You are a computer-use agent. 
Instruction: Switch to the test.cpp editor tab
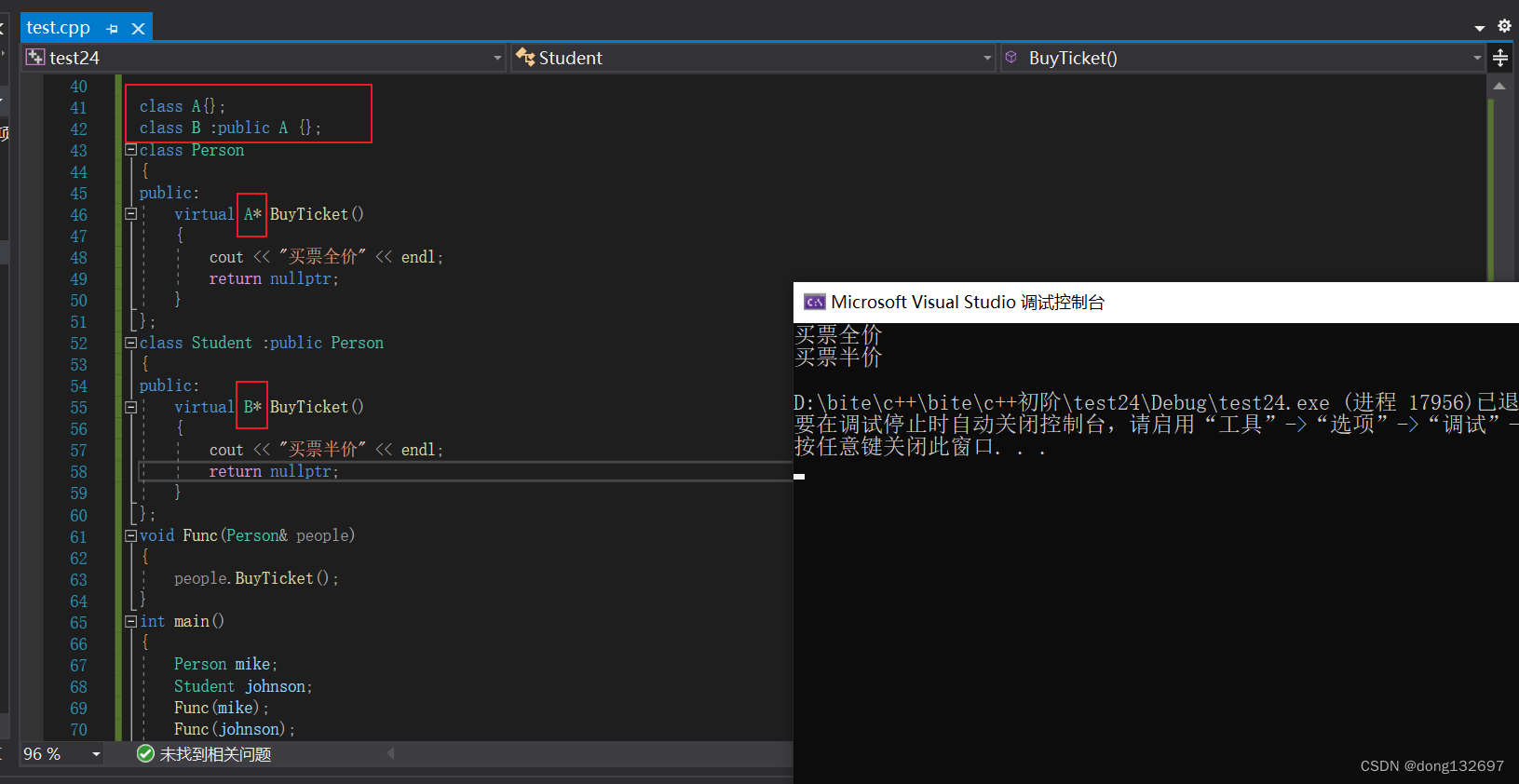pos(58,28)
